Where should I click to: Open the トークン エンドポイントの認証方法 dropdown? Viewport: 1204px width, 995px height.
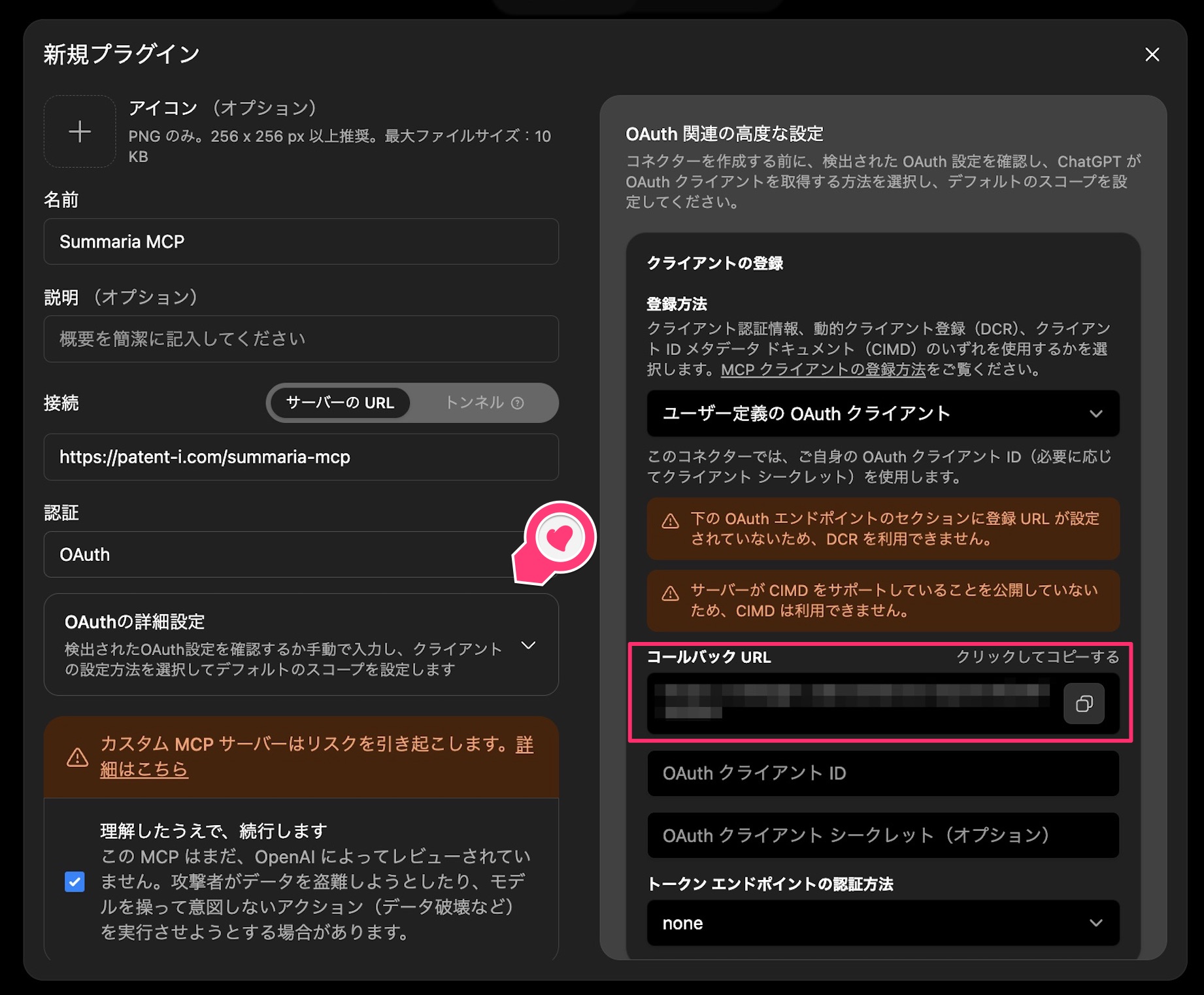coord(883,923)
